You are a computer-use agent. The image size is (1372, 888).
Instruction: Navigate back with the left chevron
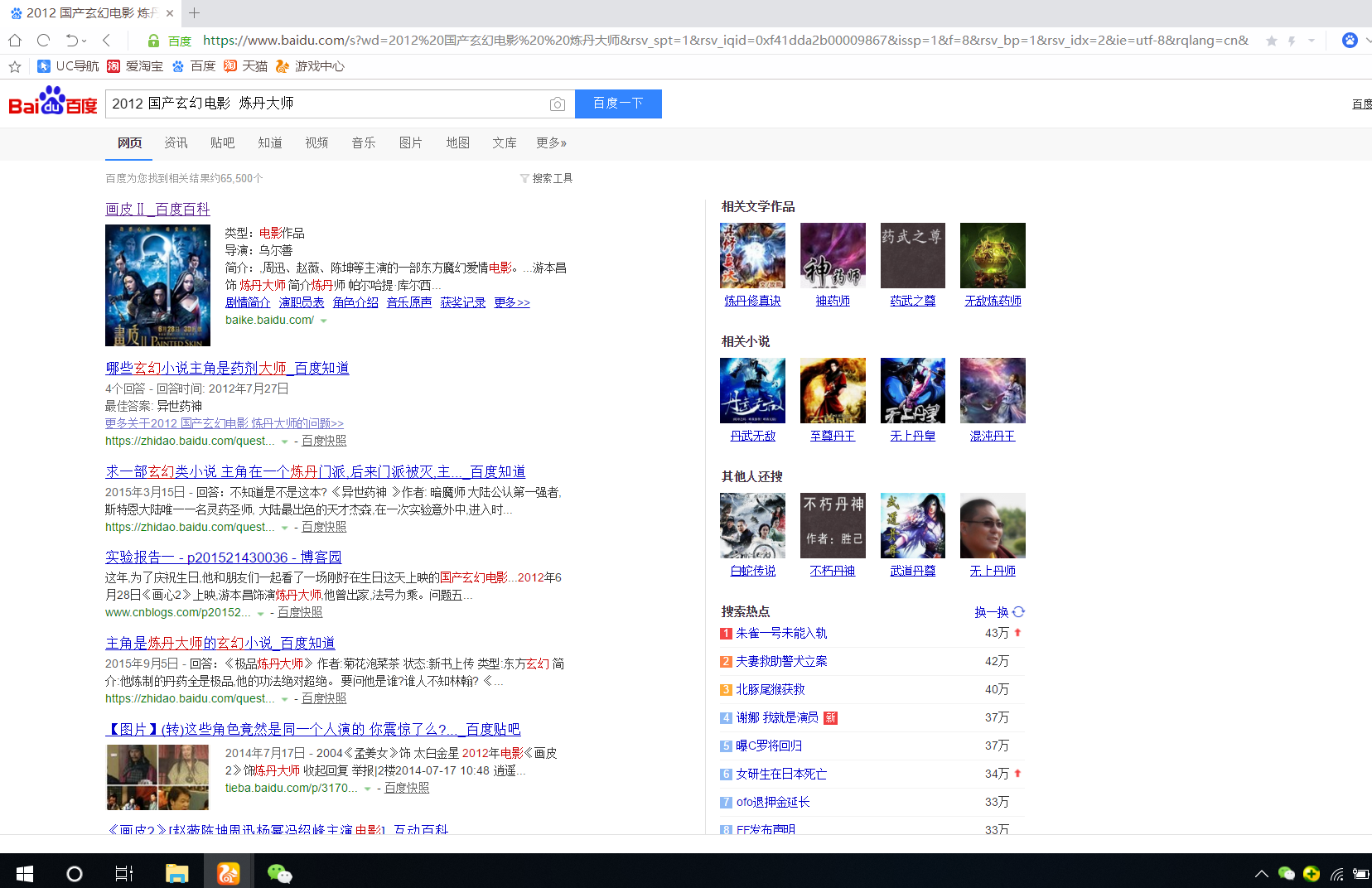pyautogui.click(x=106, y=40)
